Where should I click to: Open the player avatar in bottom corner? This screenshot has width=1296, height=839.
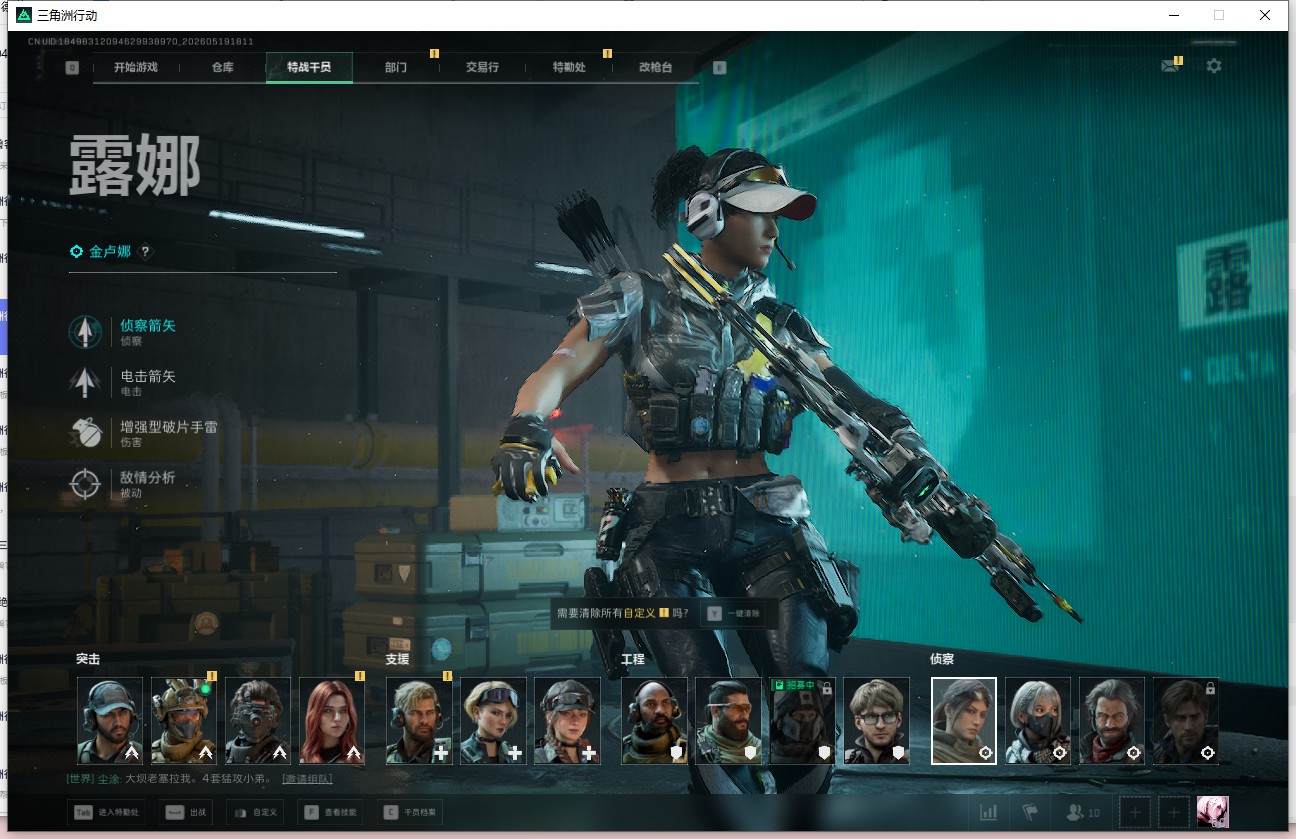[1213, 812]
